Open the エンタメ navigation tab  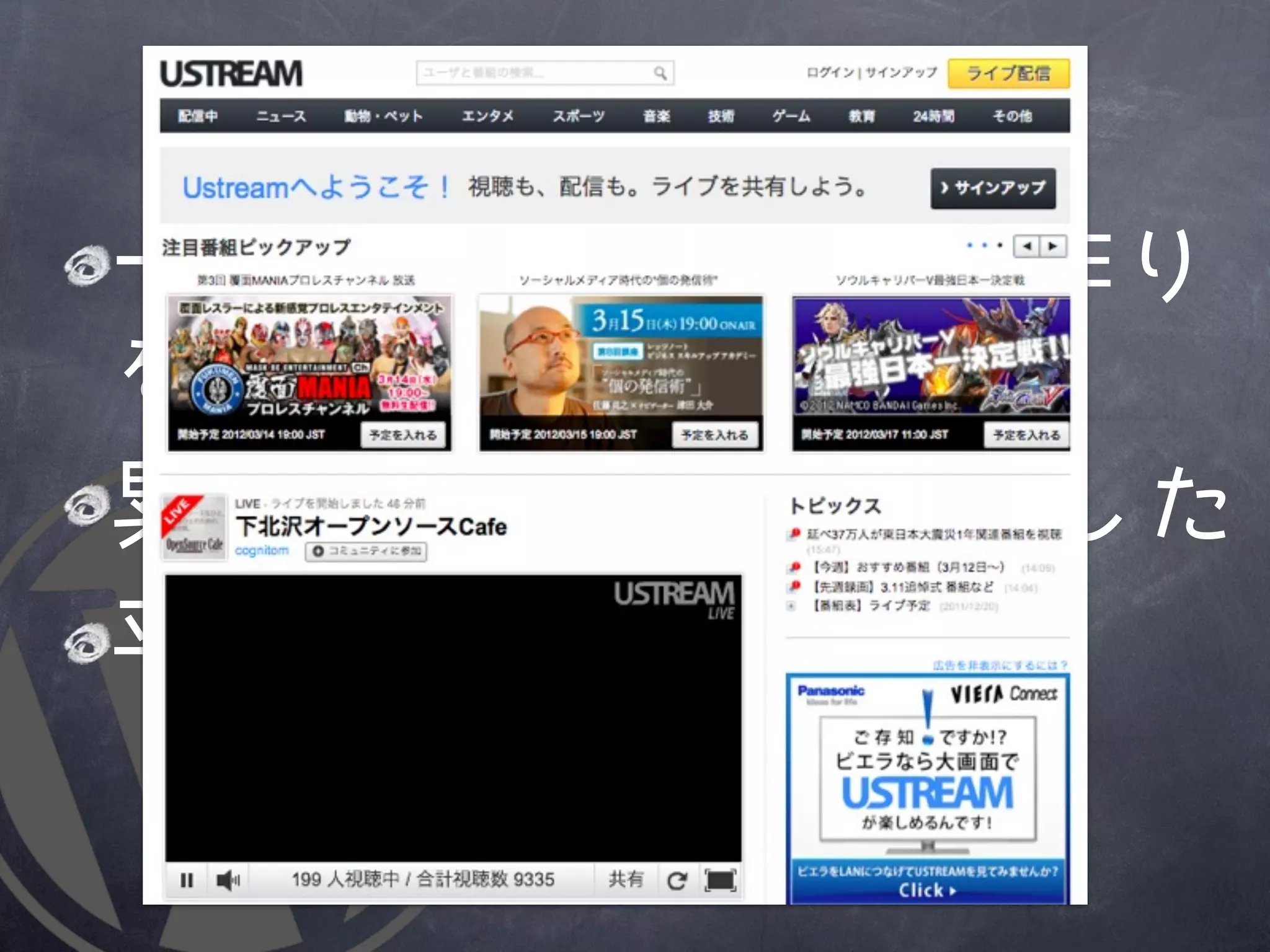click(487, 116)
